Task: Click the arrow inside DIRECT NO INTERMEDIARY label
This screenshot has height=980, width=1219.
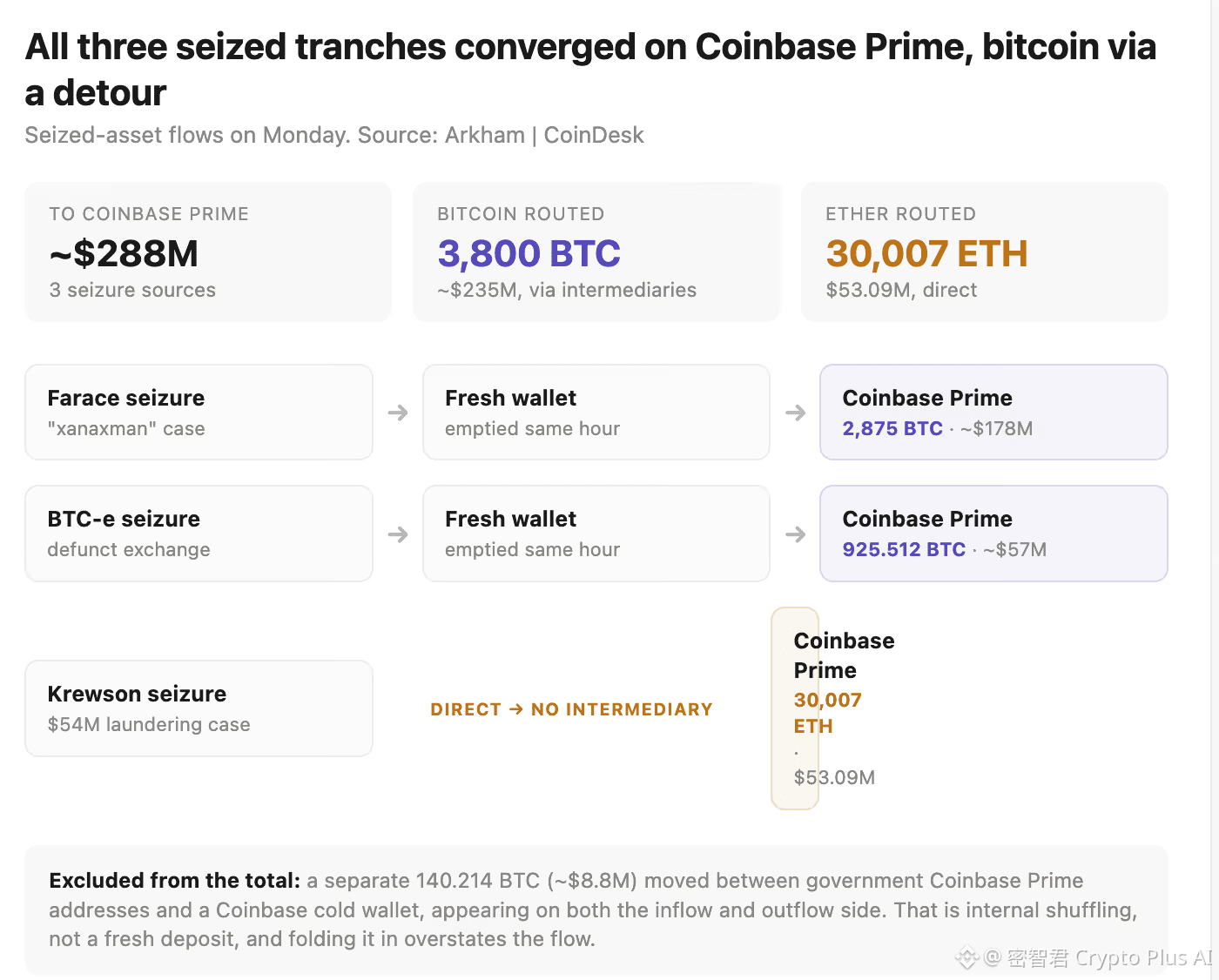Action: [516, 709]
